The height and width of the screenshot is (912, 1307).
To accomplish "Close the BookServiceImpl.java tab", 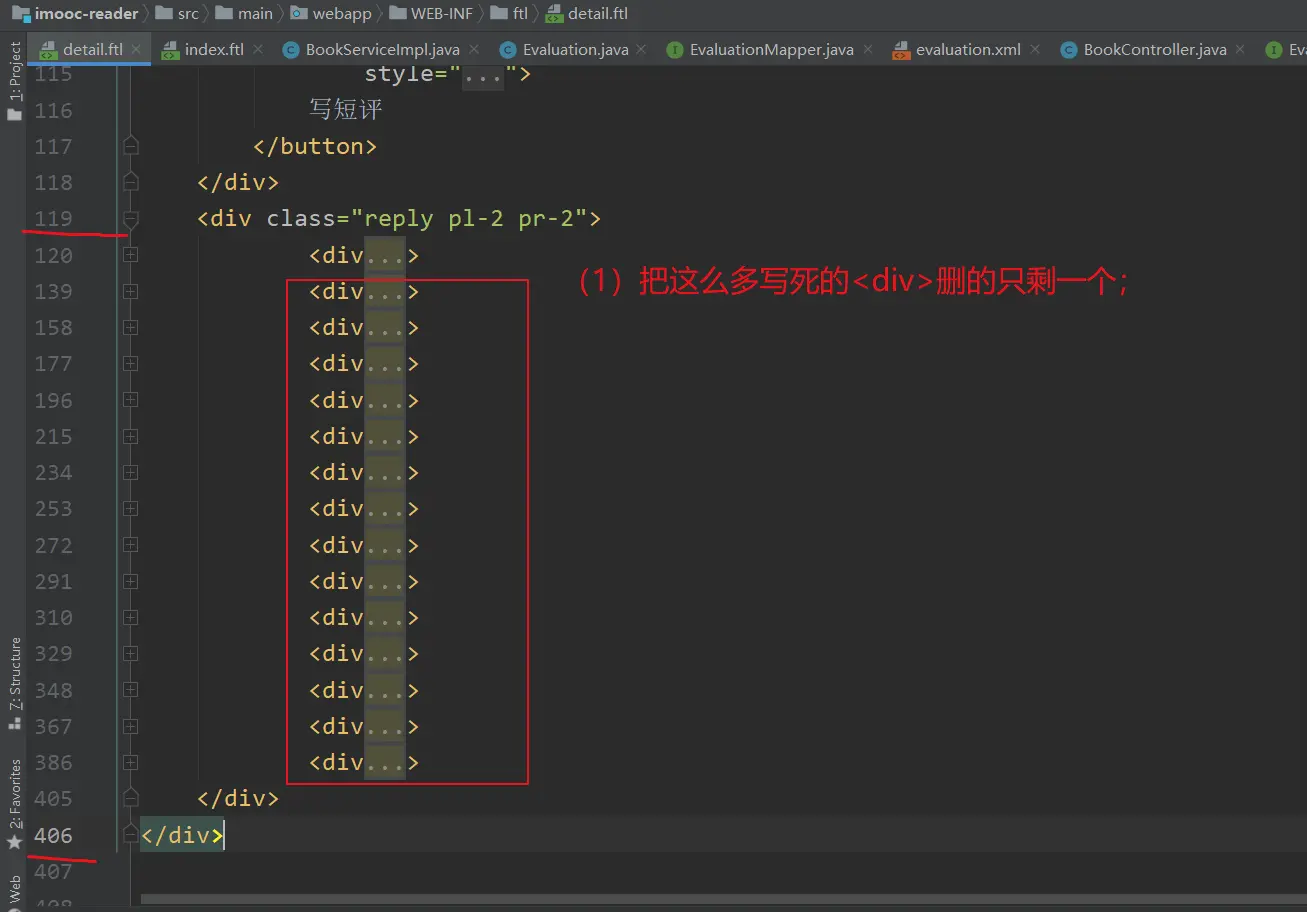I will point(474,49).
